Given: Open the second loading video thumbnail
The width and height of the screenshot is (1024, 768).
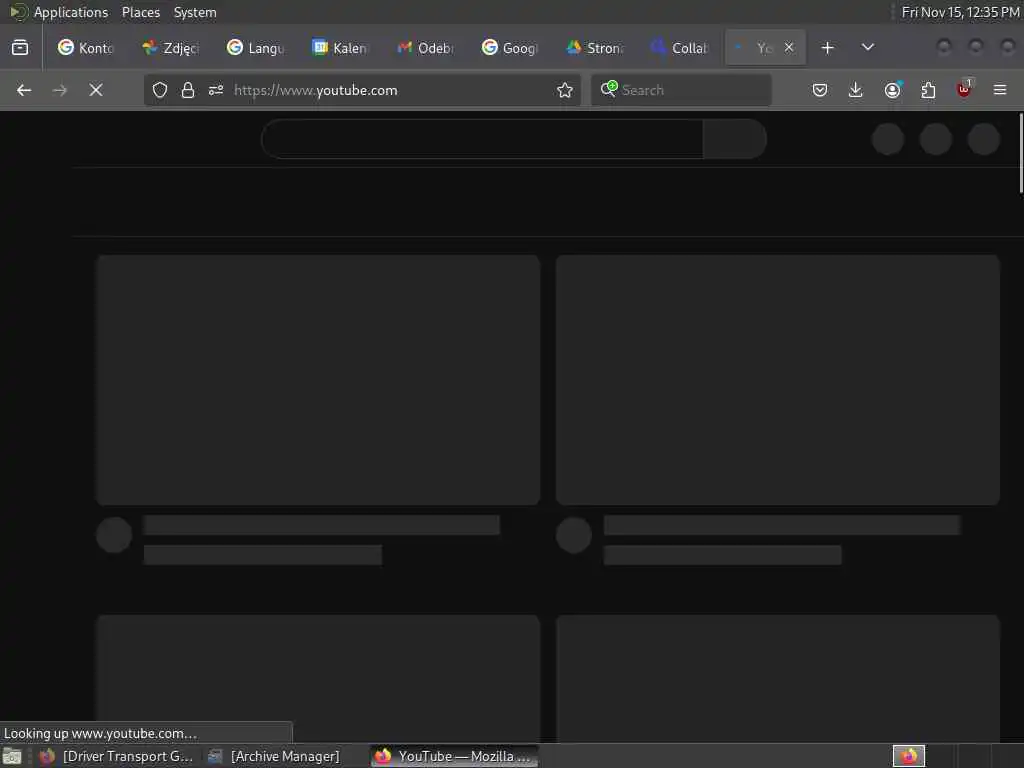Looking at the screenshot, I should point(778,380).
